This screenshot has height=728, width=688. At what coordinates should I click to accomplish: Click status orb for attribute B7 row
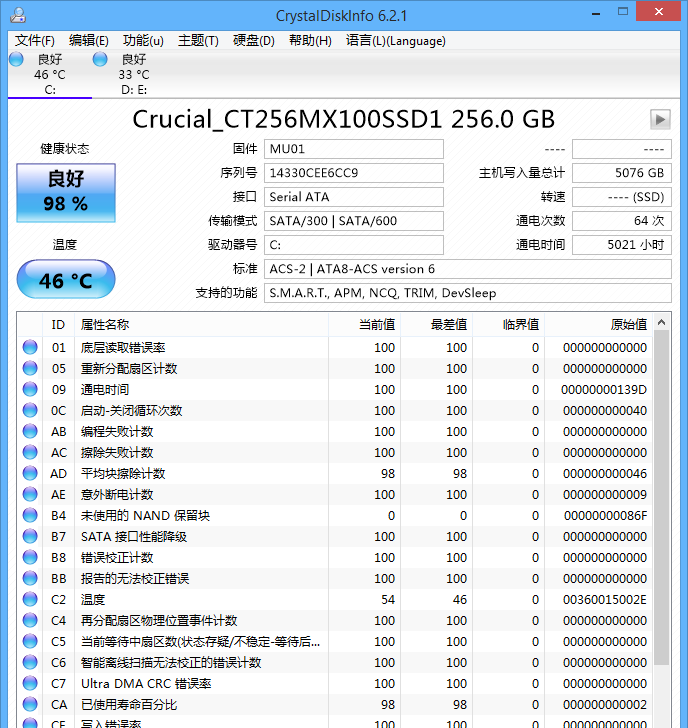30,536
